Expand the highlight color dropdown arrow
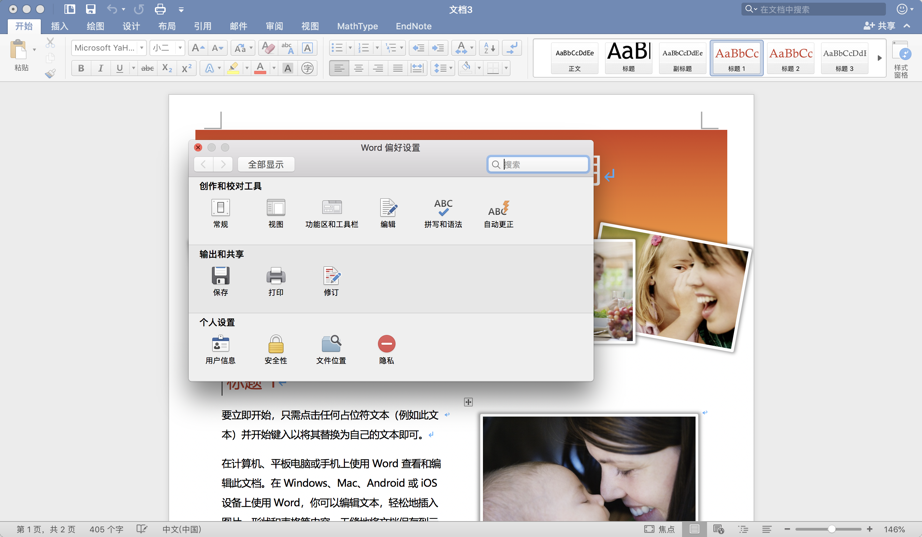922x537 pixels. pyautogui.click(x=246, y=68)
